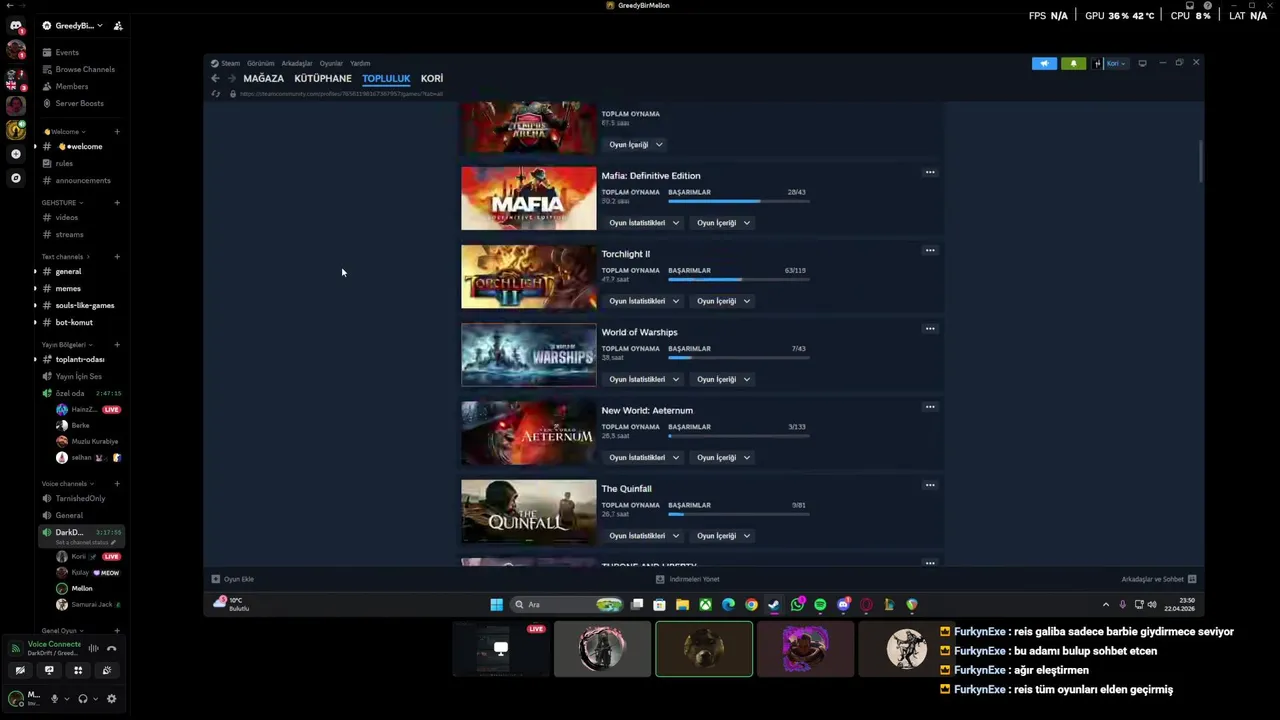Open more options for The Quinfall
1280x720 pixels.
point(930,485)
